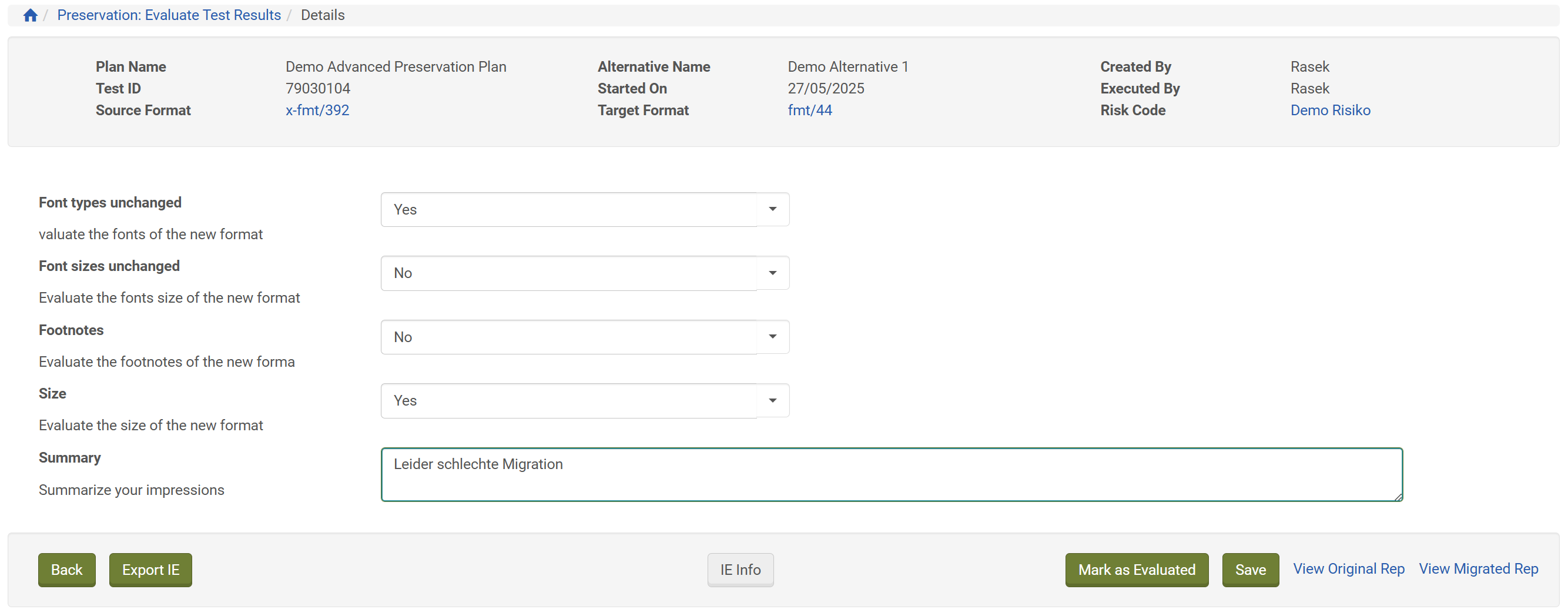The height and width of the screenshot is (616, 1568).
Task: Open source format x-fmt/392 link
Action: click(x=317, y=110)
